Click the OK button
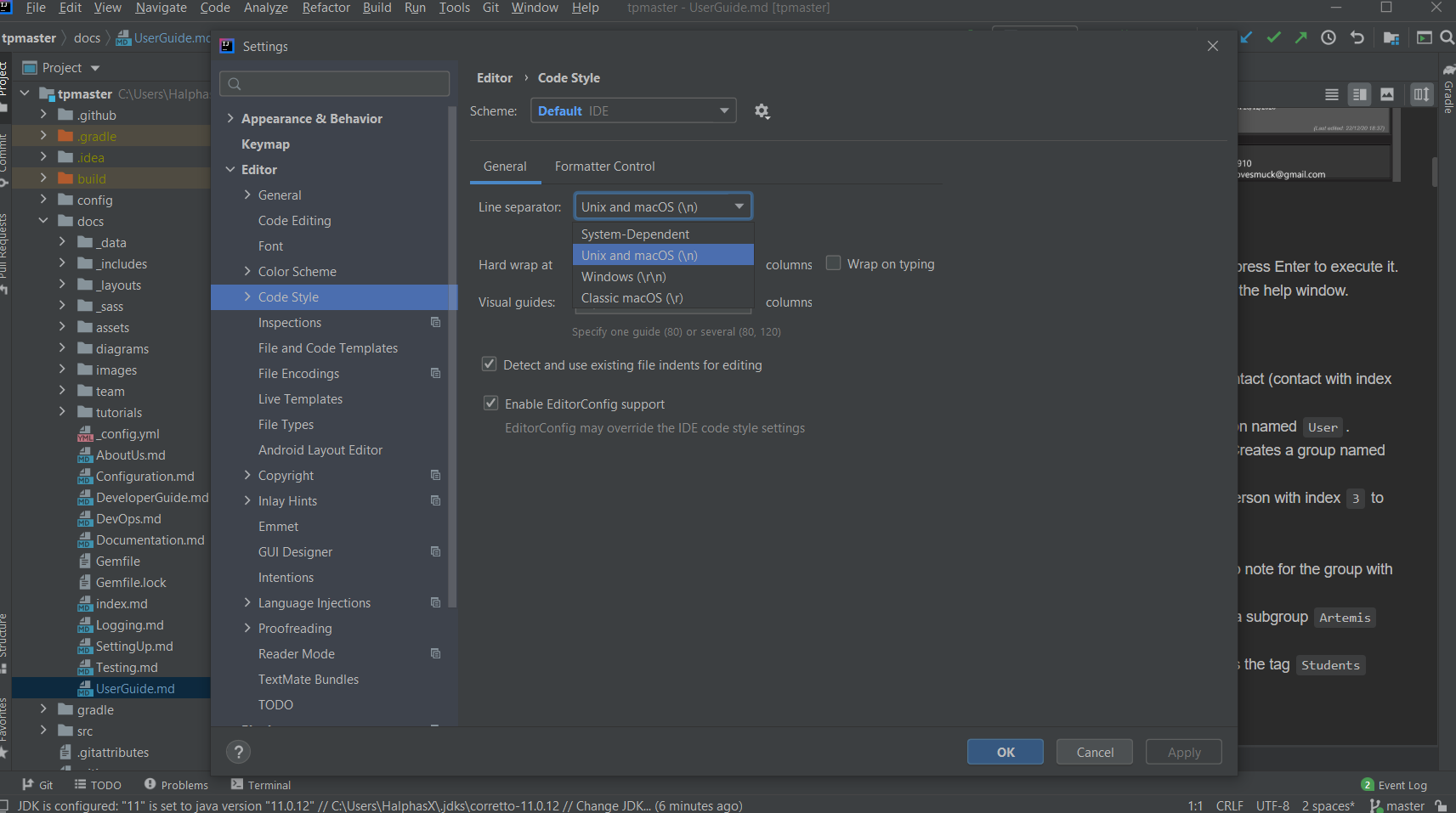 [x=1006, y=752]
